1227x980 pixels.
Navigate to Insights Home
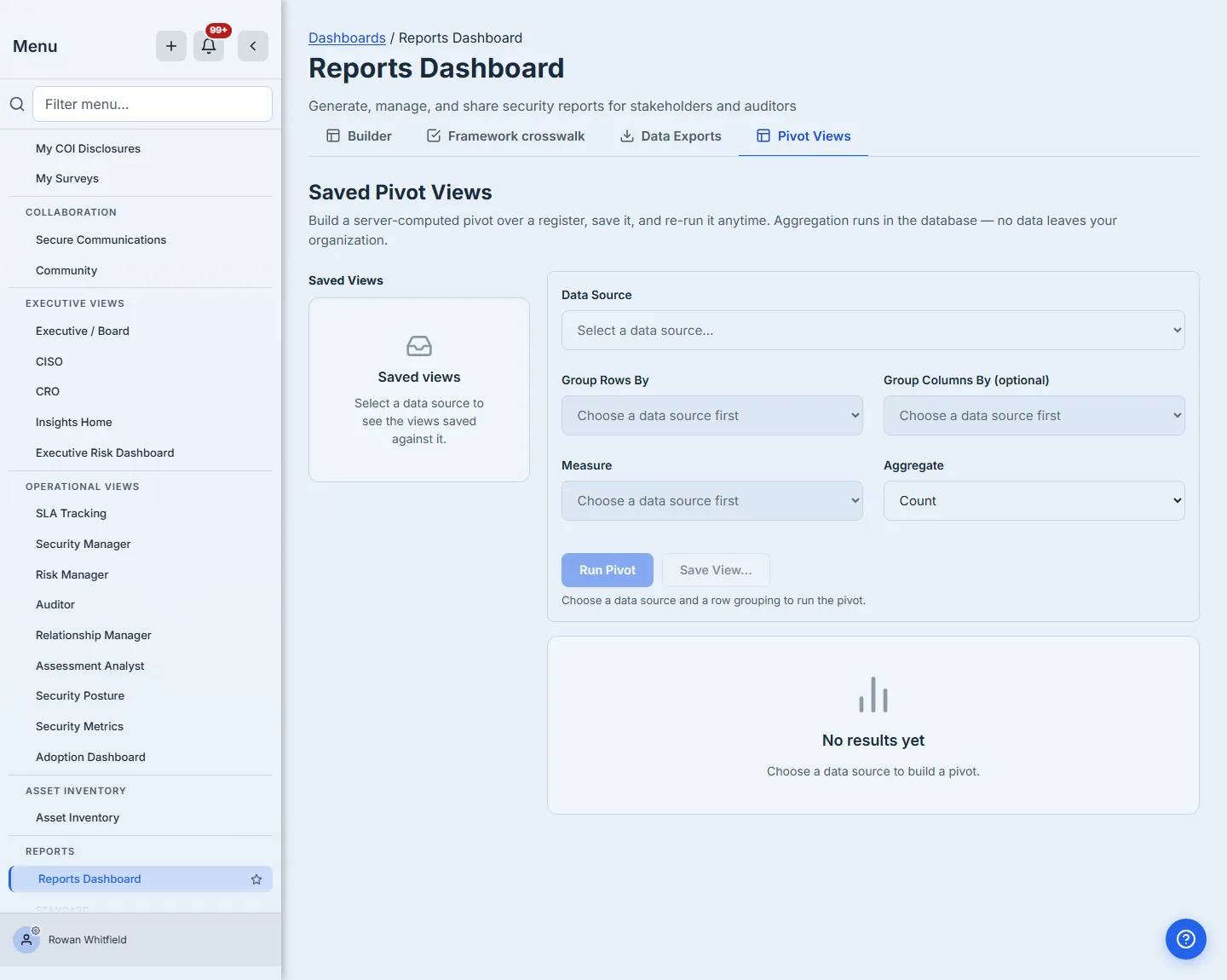[74, 422]
